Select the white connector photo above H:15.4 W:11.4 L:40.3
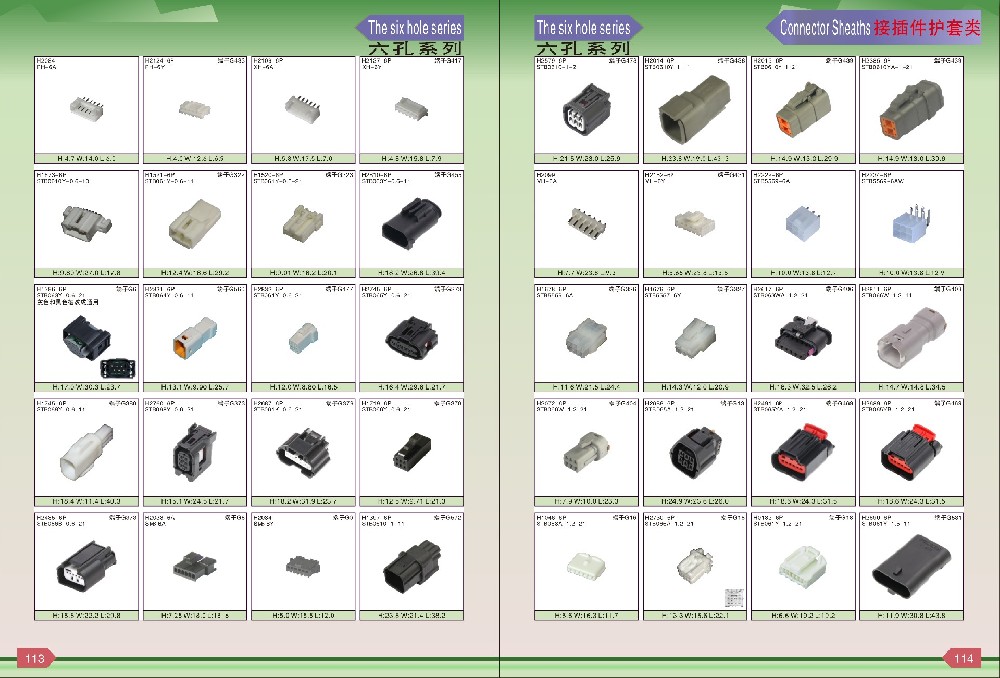Viewport: 1000px width, 678px height. 86,451
